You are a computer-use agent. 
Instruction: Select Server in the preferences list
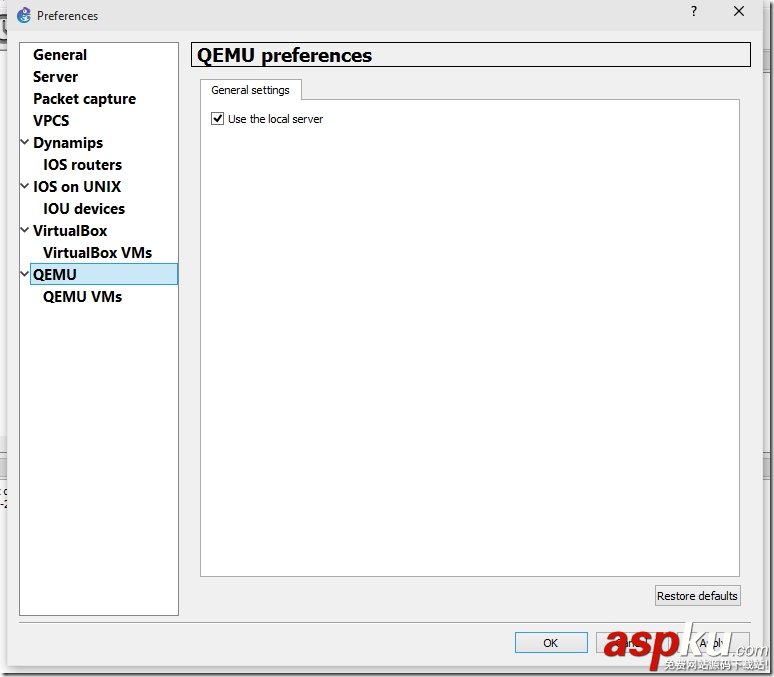click(55, 77)
